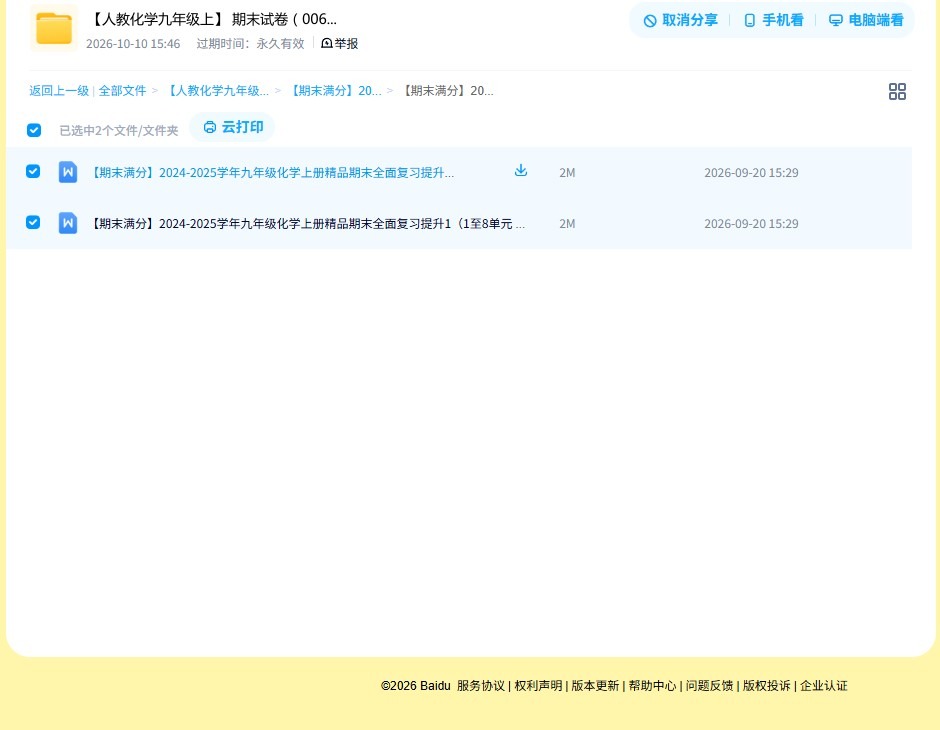Click the 复习提升1 file's 2M size
The image size is (940, 730).
[567, 224]
